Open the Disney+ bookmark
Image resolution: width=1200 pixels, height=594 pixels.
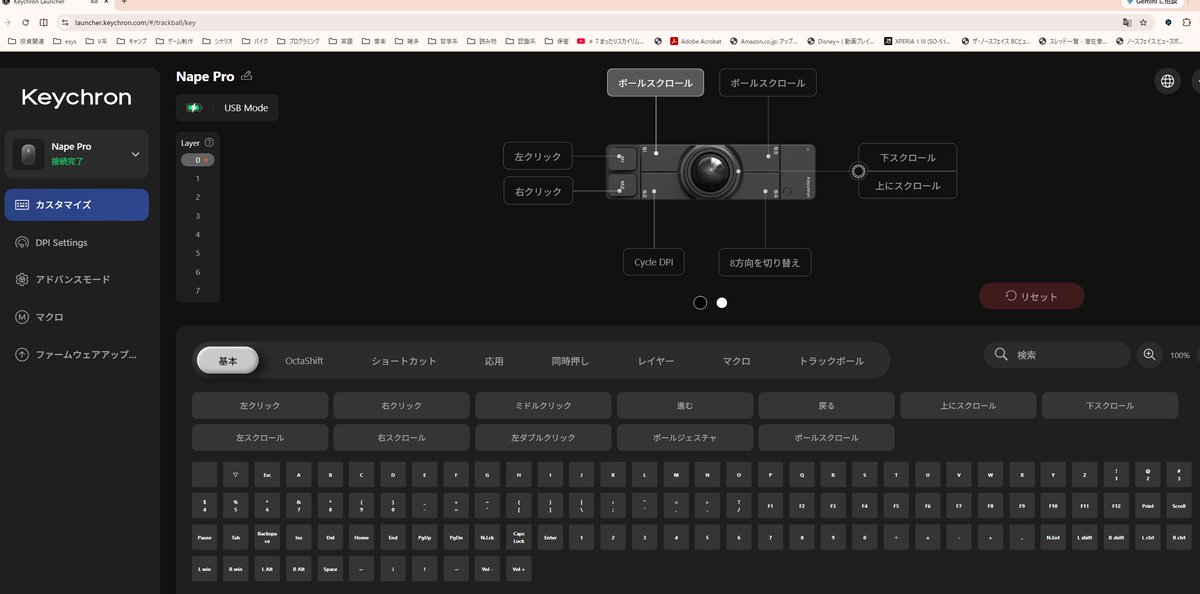tap(840, 41)
